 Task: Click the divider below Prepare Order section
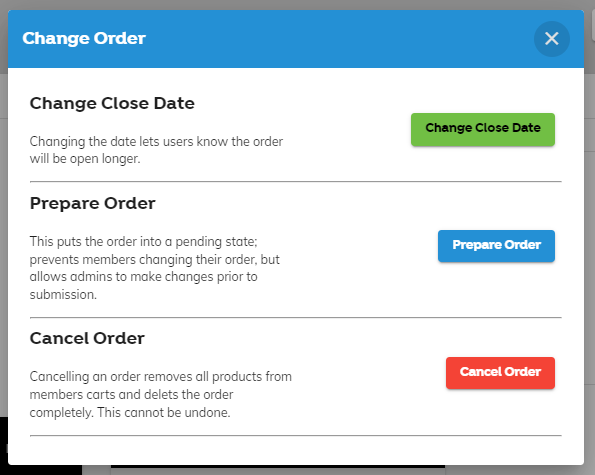click(x=296, y=317)
